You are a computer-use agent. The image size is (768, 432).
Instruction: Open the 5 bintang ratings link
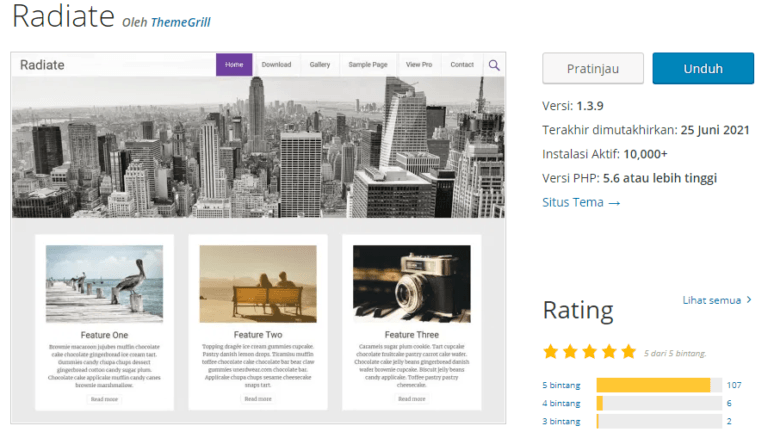tap(561, 385)
